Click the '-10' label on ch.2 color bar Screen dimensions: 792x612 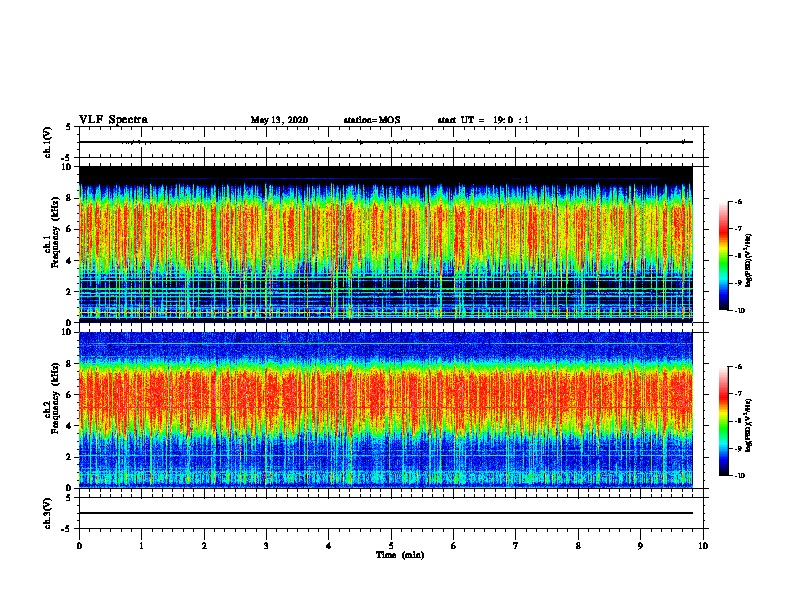click(x=739, y=475)
